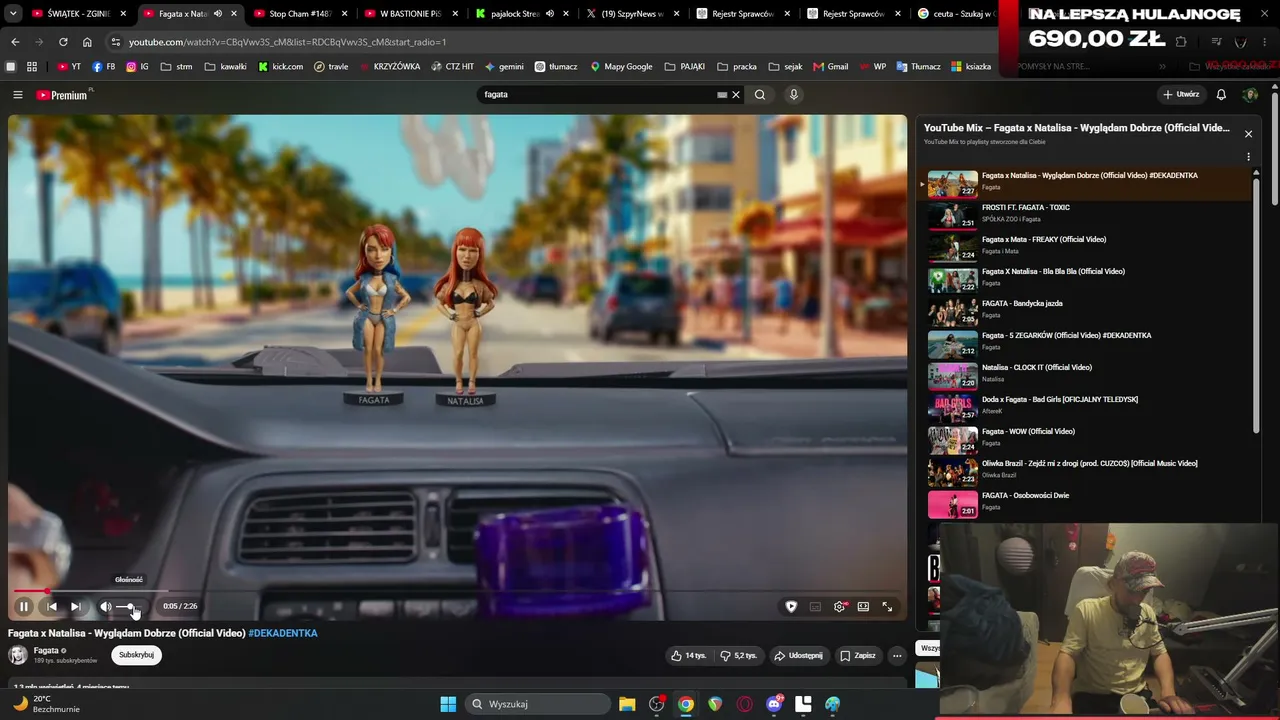Click the shield icon in player controls
The width and height of the screenshot is (1280, 720).
click(791, 606)
